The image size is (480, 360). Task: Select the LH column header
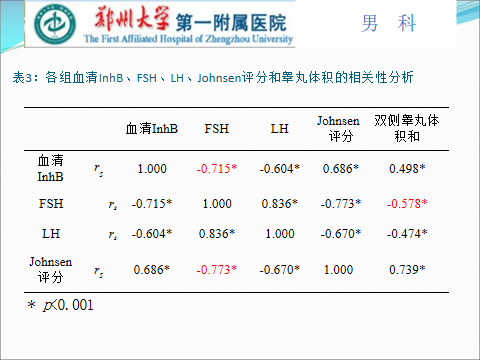point(279,129)
